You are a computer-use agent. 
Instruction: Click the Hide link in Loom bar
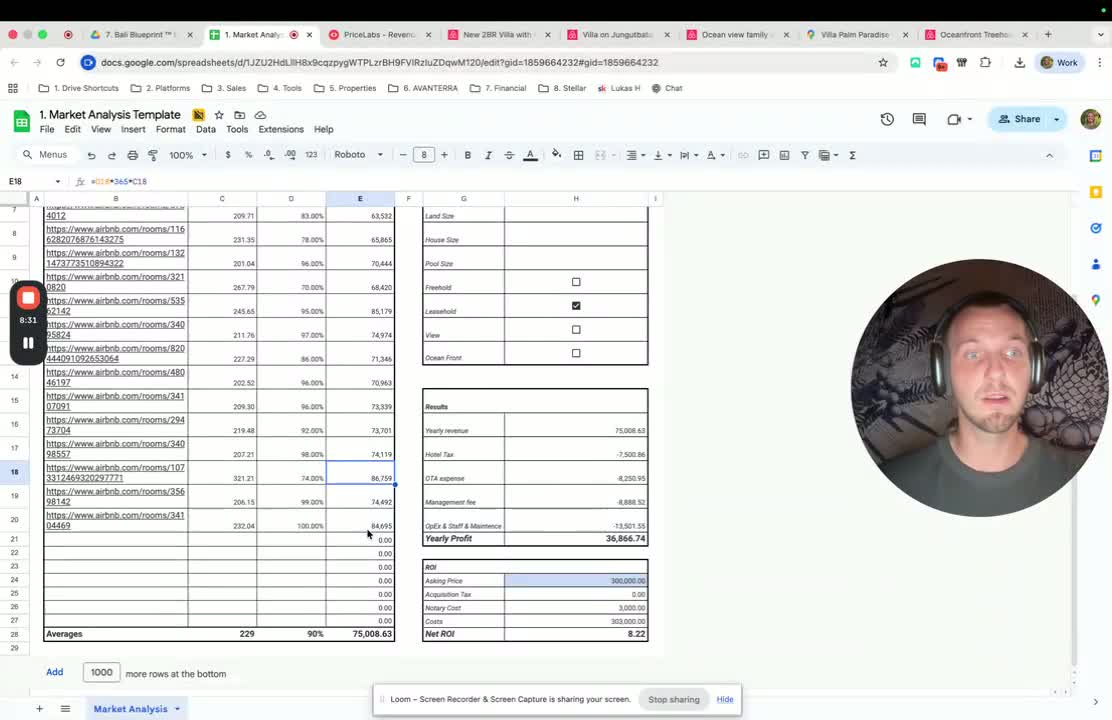[x=725, y=699]
